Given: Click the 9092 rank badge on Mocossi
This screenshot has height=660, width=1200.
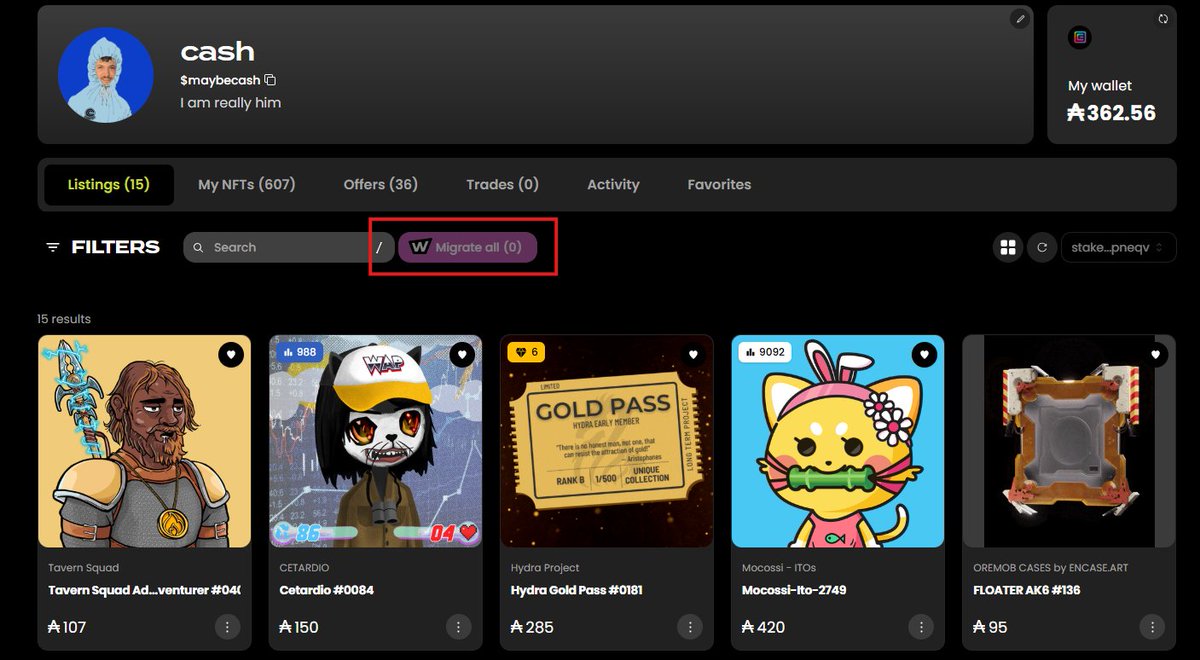Looking at the screenshot, I should pos(764,352).
